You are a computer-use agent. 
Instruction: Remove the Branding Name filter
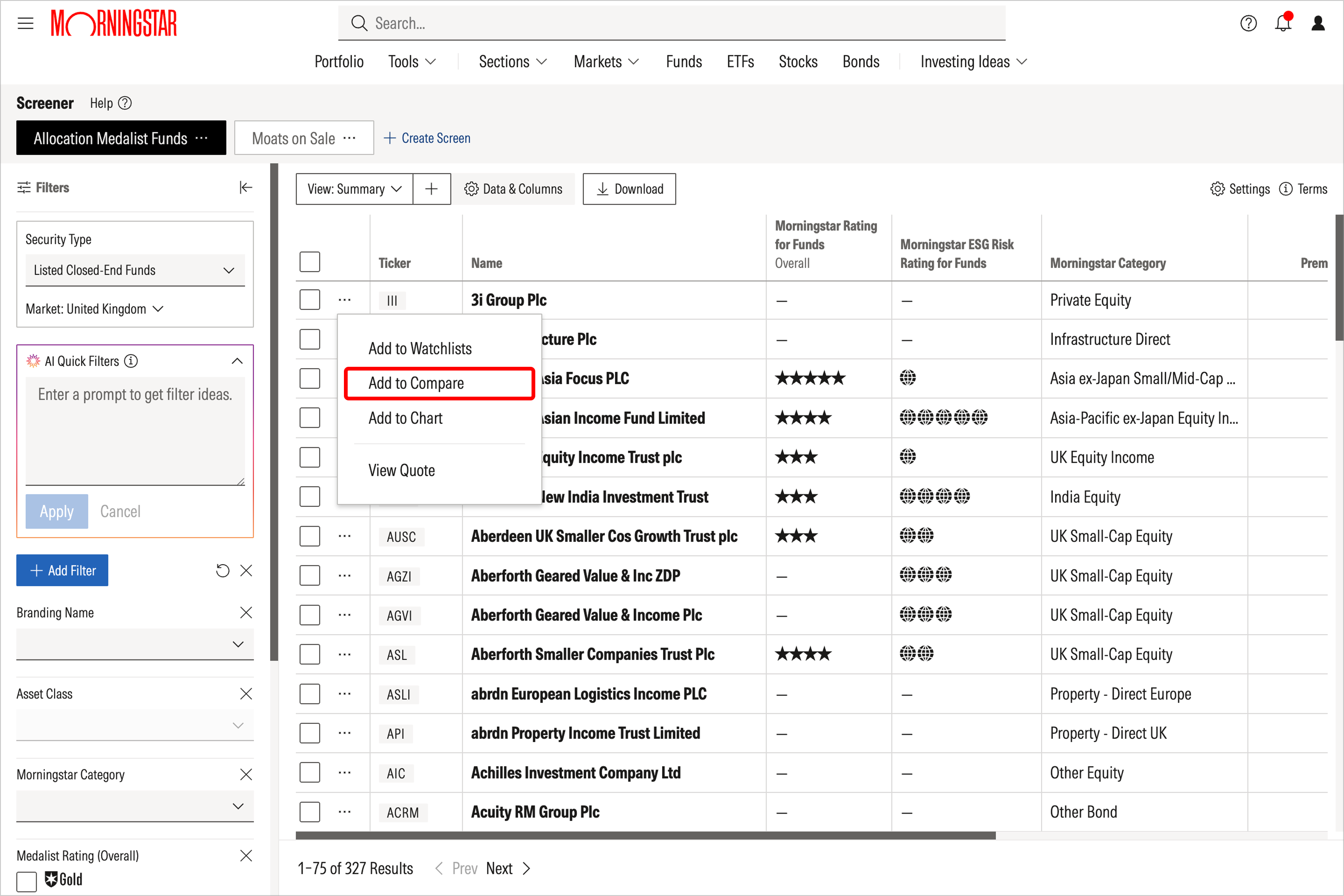[x=246, y=613]
